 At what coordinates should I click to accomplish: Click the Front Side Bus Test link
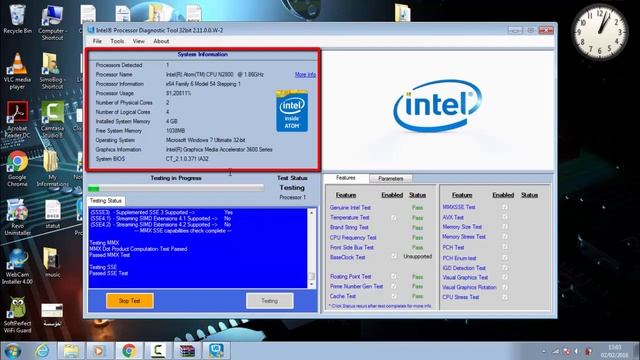[x=351, y=247]
